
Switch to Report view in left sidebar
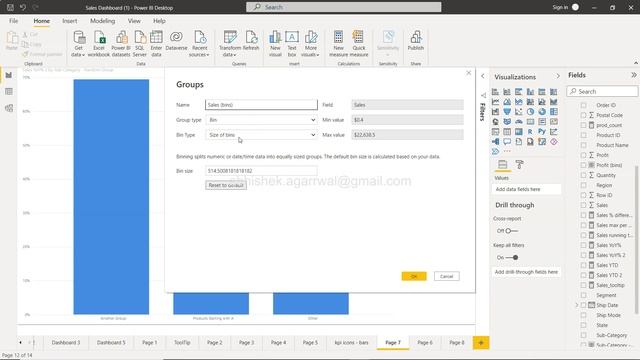point(9,75)
